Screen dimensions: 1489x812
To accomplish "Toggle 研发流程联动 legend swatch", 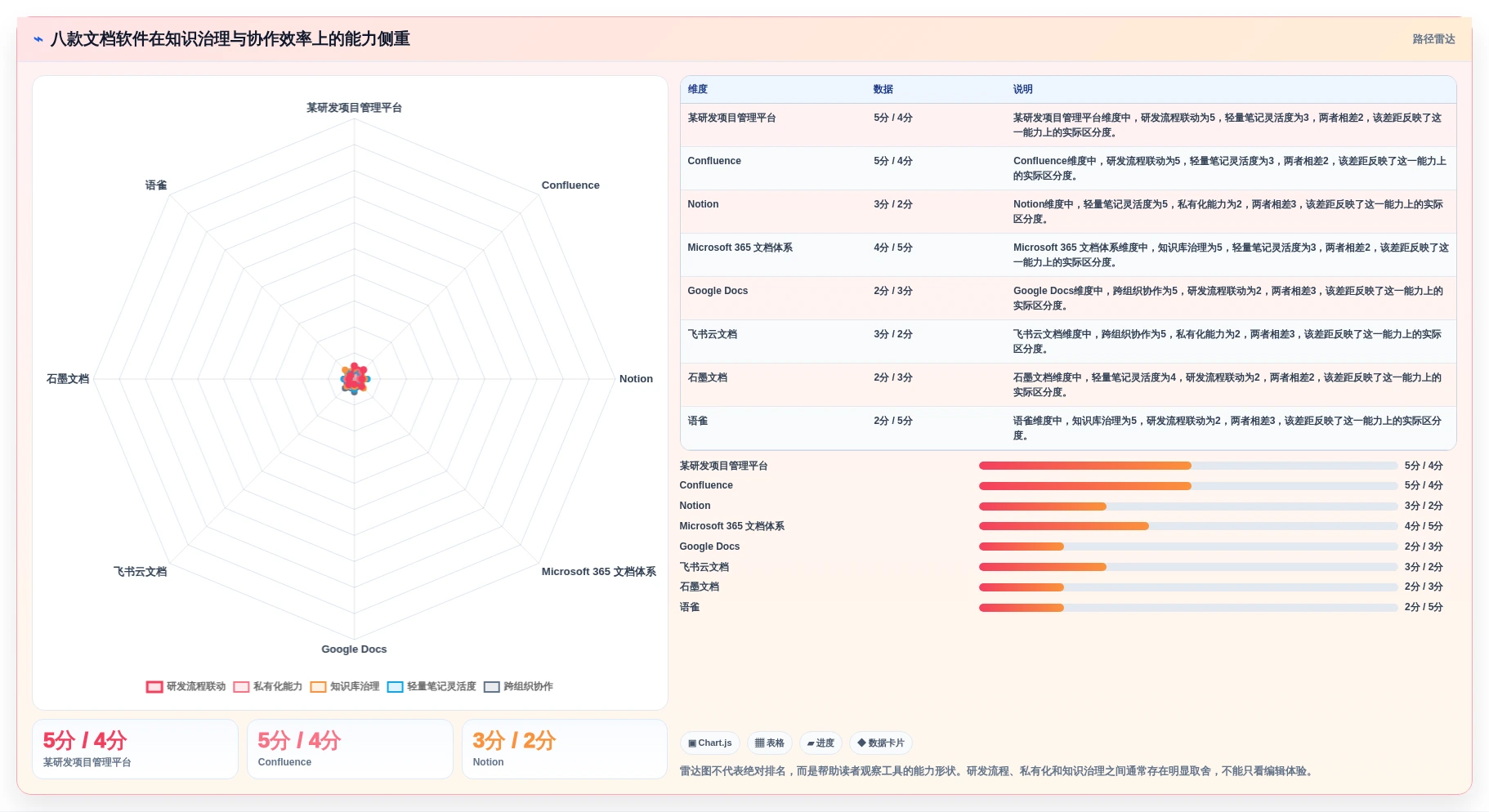I will pos(154,687).
